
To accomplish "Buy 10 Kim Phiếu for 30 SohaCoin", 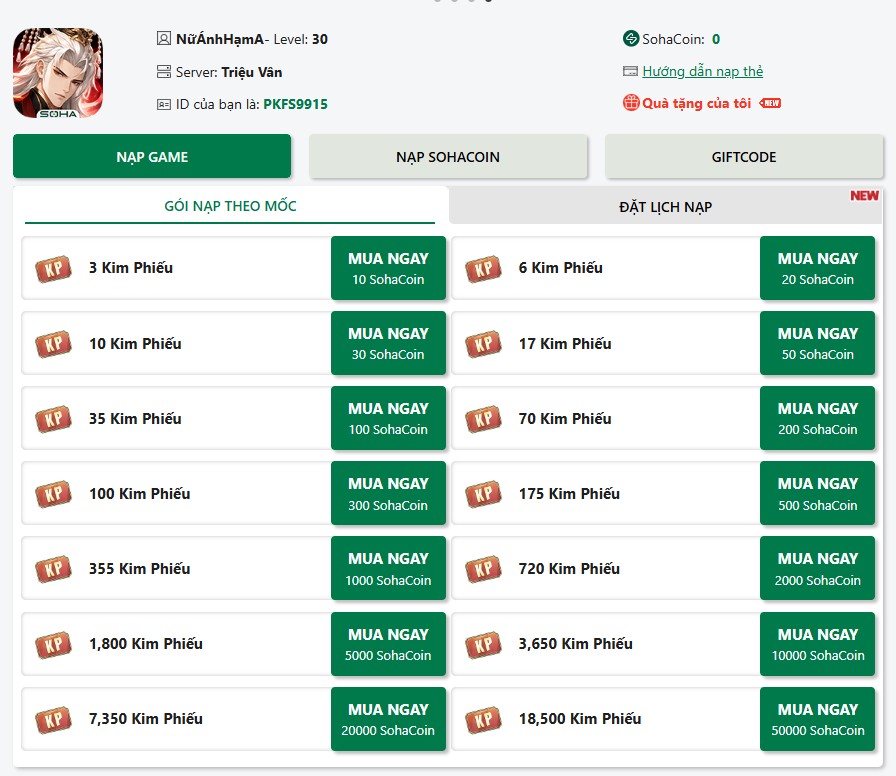I will (x=388, y=343).
